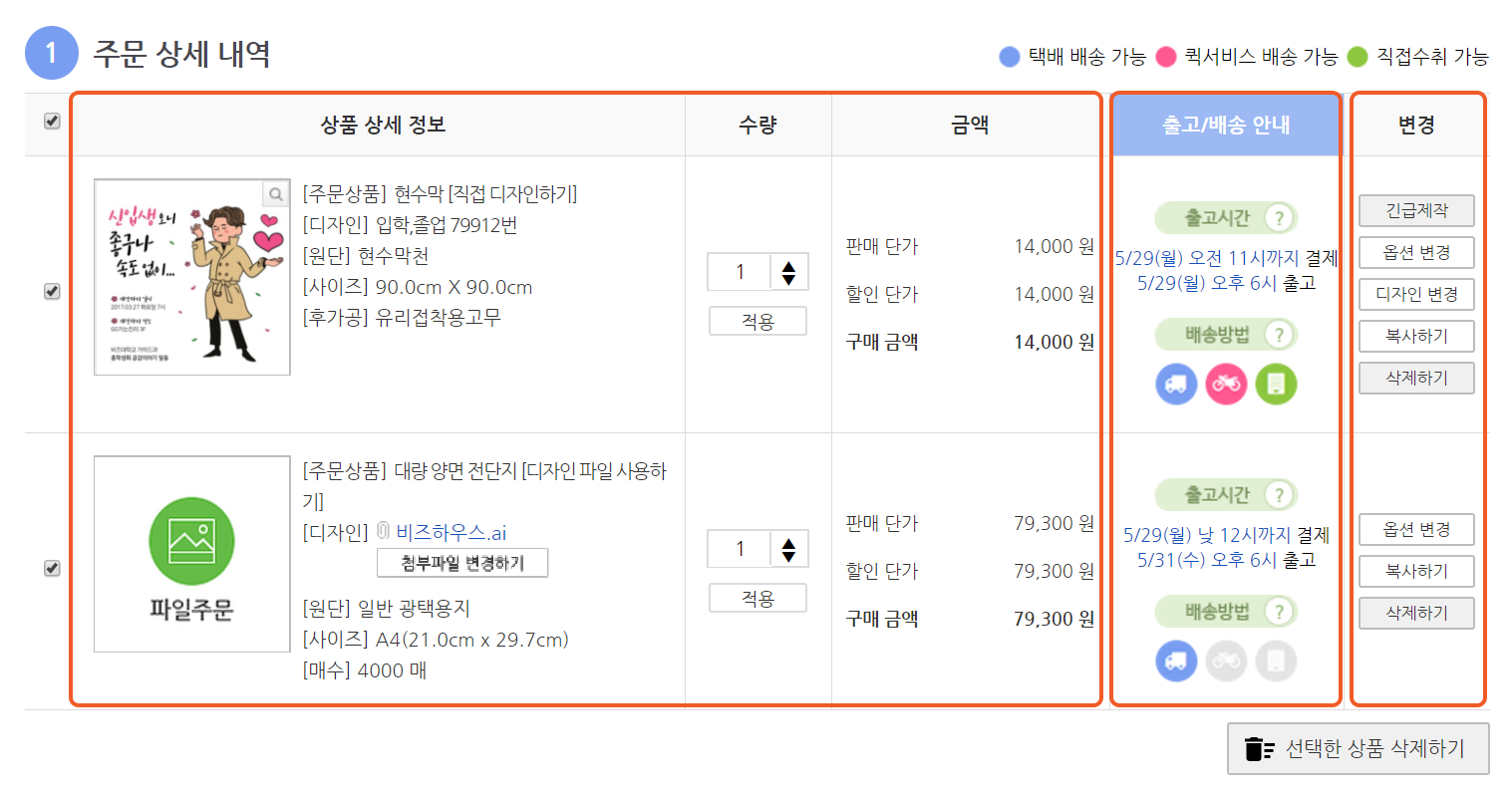The height and width of the screenshot is (796, 1512).
Task: Click the pink quick-service motorcycle icon, first item
Action: pyautogui.click(x=1226, y=384)
